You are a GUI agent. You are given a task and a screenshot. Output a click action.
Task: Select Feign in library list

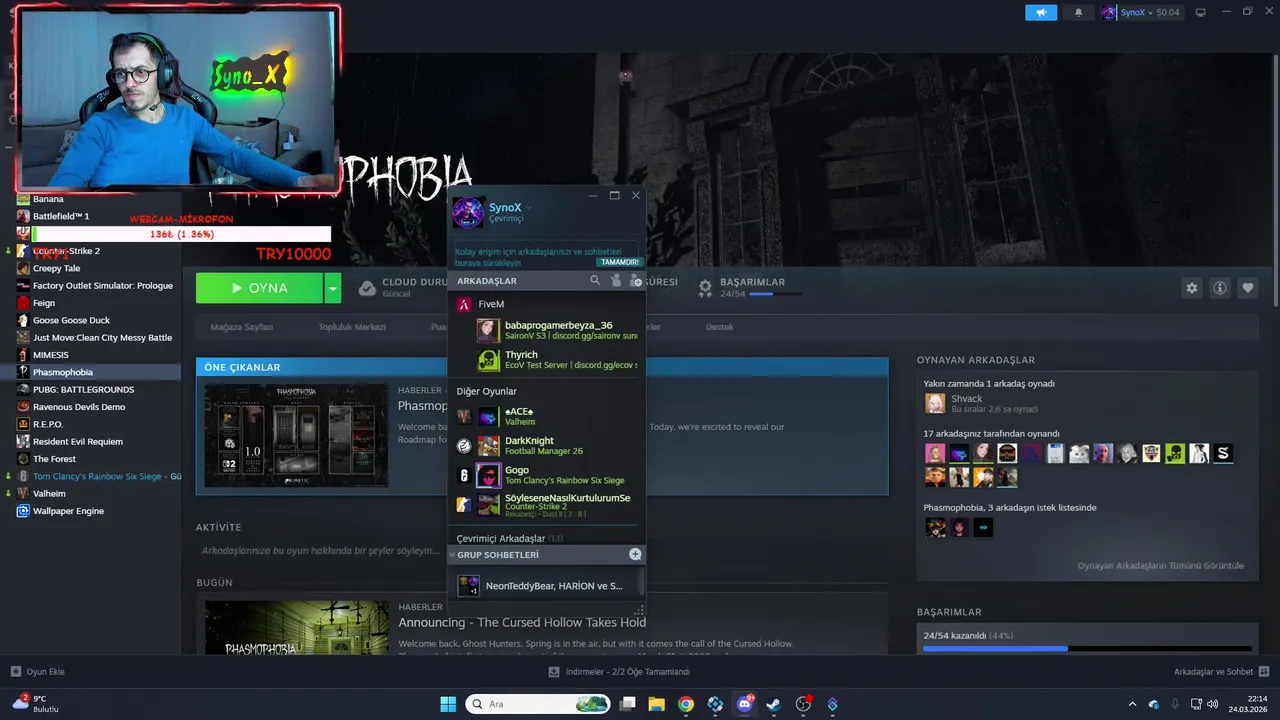[44, 303]
